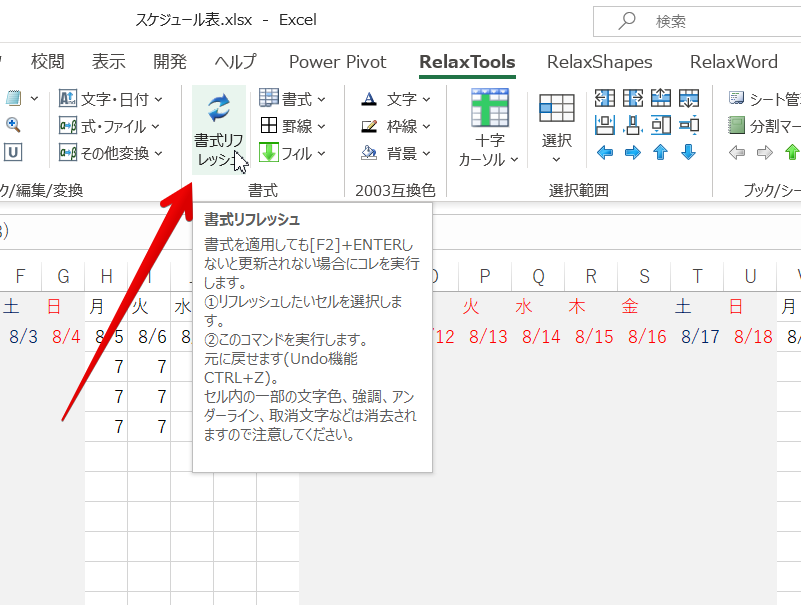Screen dimensions: 801x605
Task: Open the RelaxWord tab
Action: (734, 62)
